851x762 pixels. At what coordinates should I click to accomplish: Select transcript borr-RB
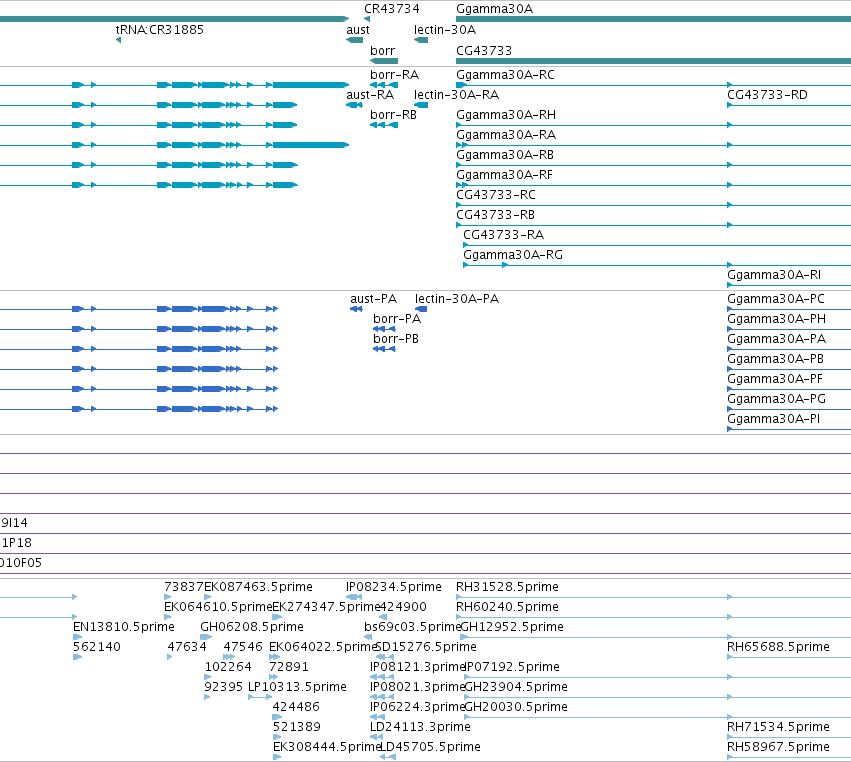tap(393, 115)
